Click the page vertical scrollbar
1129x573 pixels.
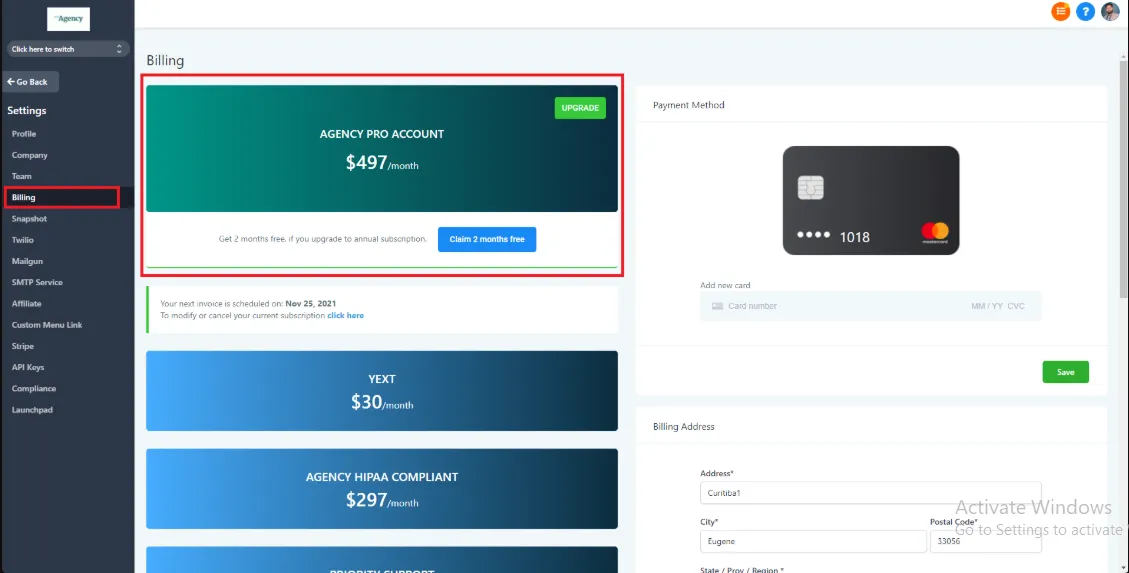[x=1124, y=179]
